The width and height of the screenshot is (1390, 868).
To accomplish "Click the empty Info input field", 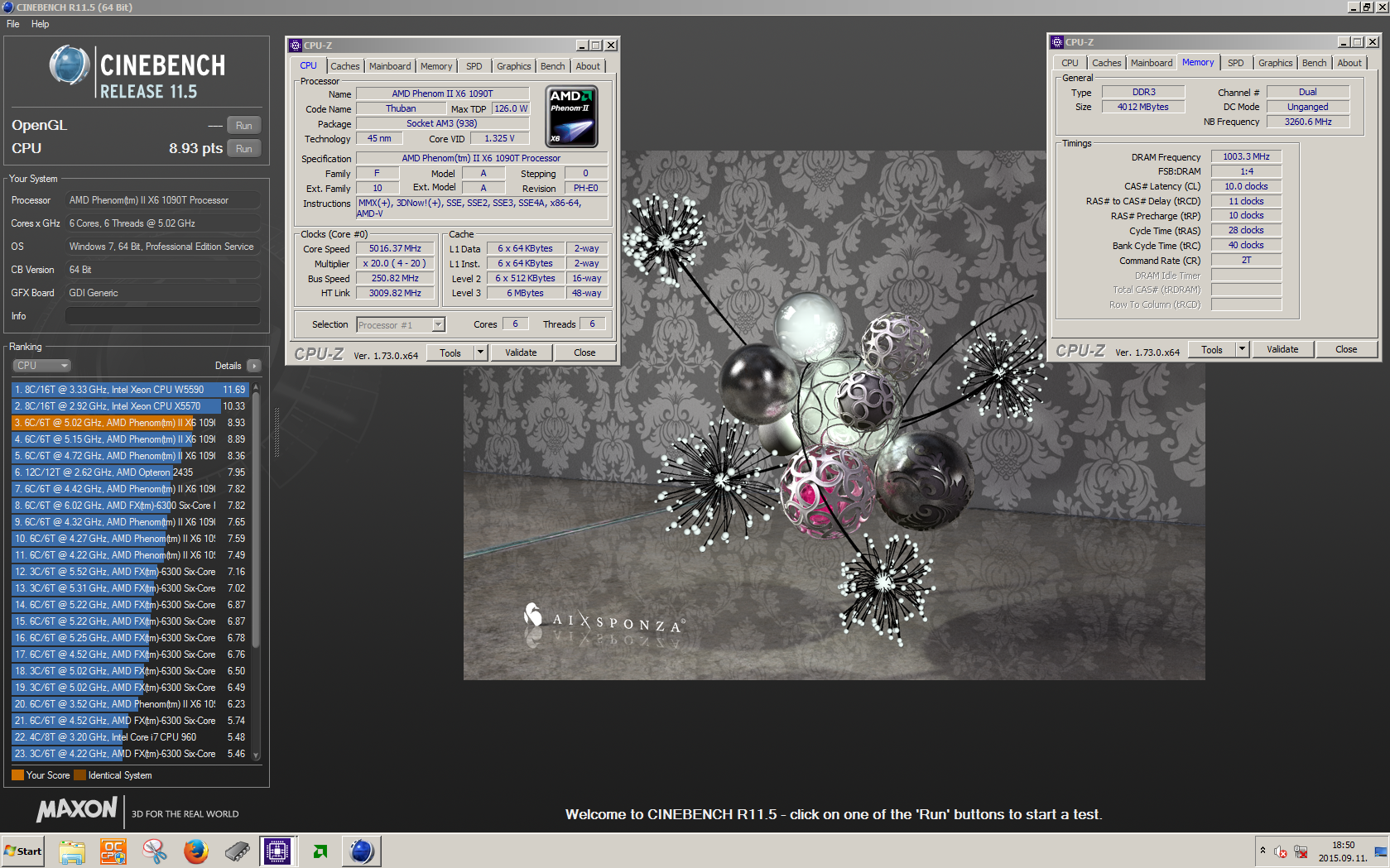I will (163, 316).
